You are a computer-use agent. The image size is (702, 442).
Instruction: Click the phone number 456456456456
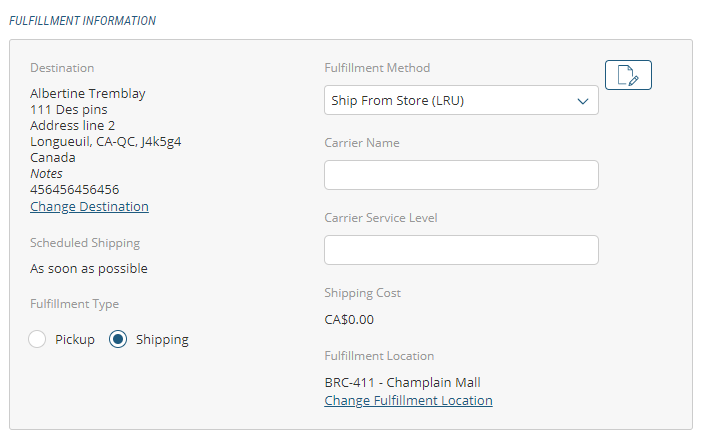(x=75, y=189)
